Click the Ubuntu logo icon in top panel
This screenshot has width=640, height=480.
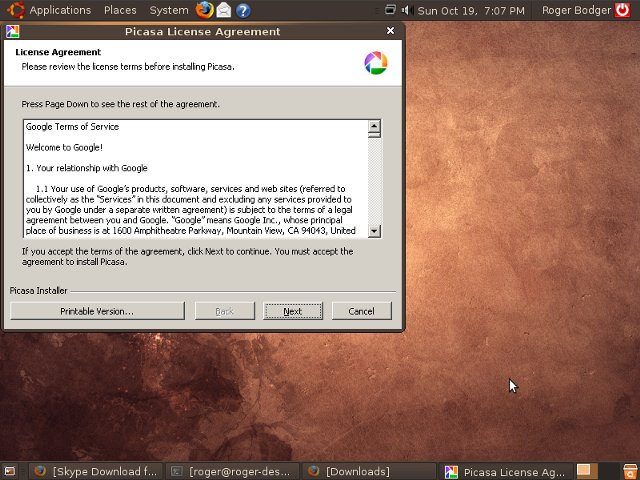click(16, 10)
